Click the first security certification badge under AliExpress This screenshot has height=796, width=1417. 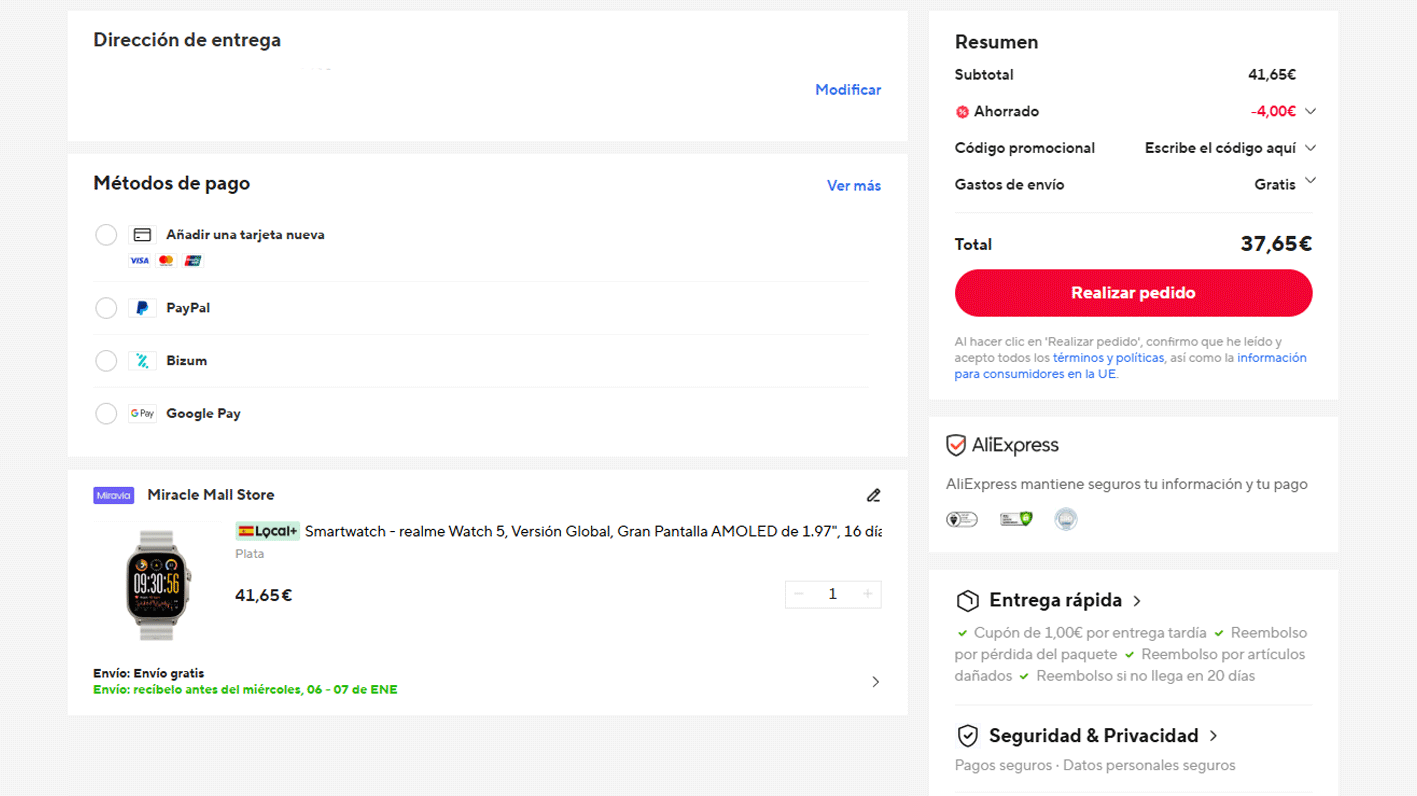pos(962,519)
